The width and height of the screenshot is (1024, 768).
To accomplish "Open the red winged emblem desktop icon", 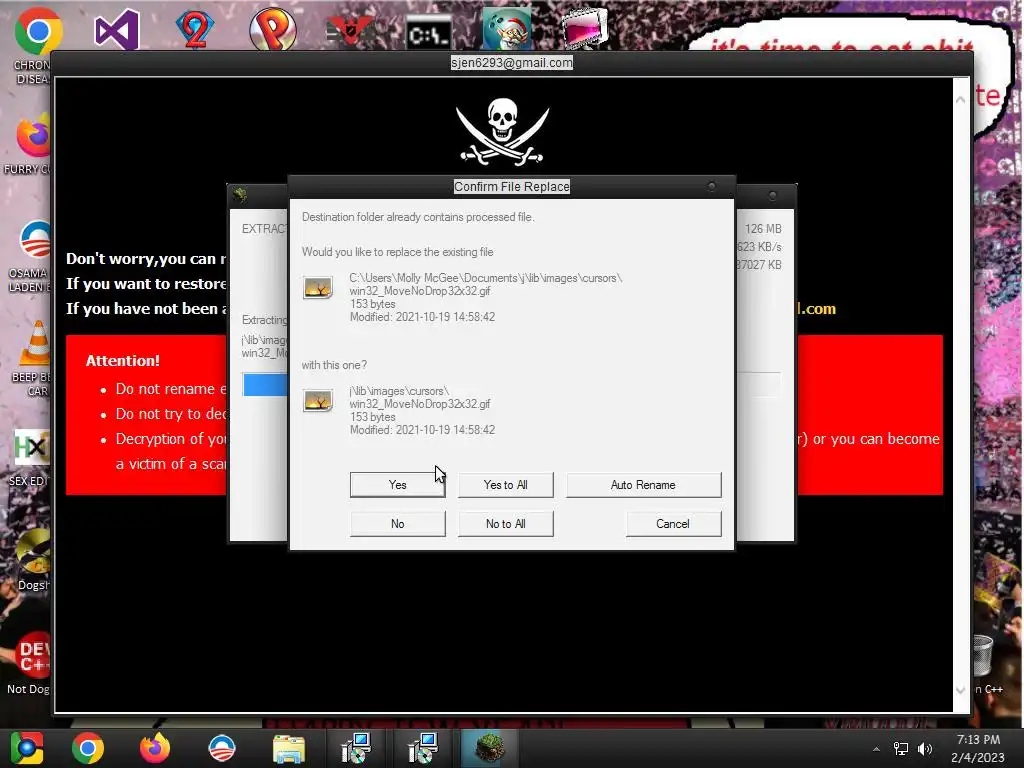I will [349, 31].
